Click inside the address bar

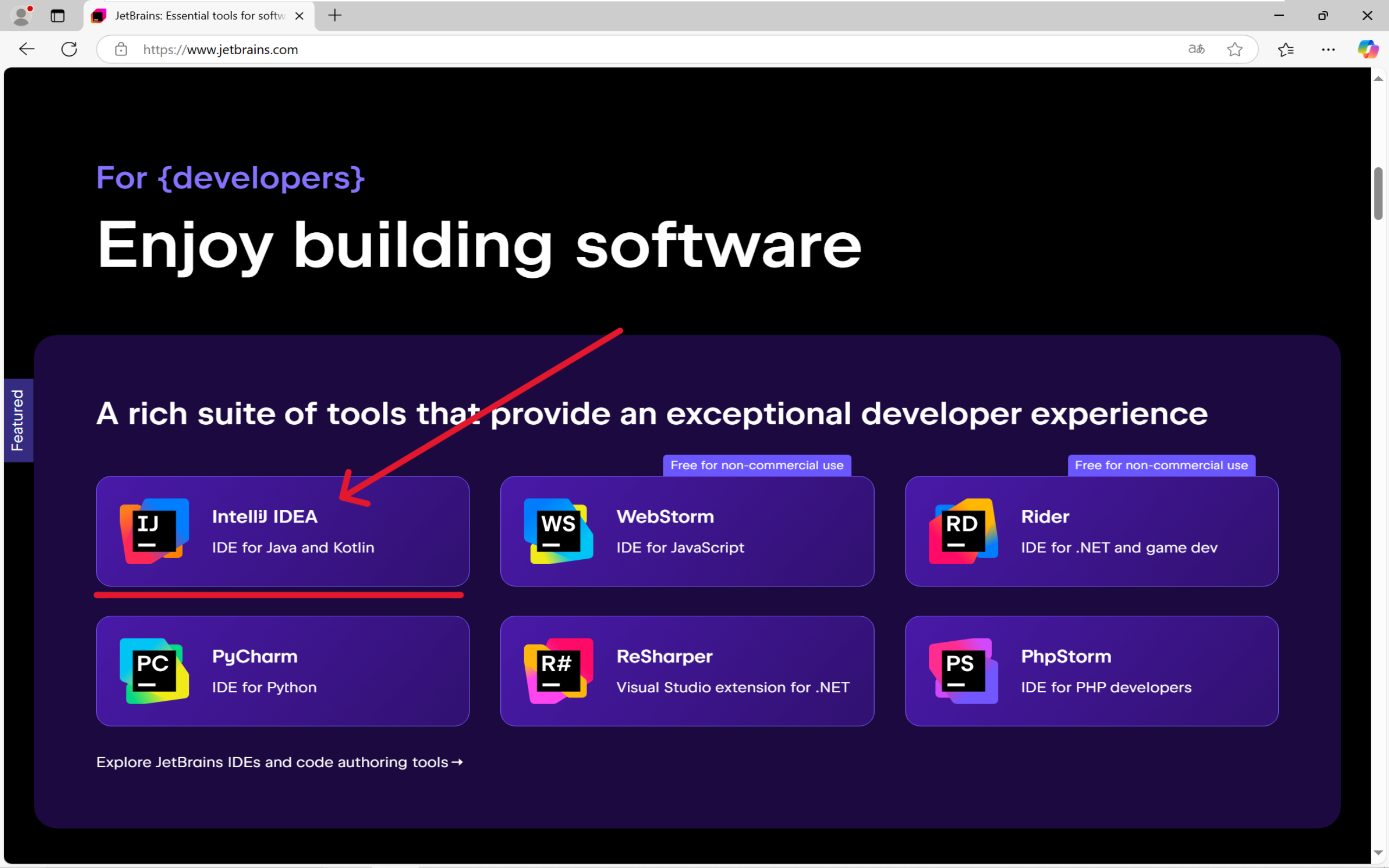click(402, 49)
